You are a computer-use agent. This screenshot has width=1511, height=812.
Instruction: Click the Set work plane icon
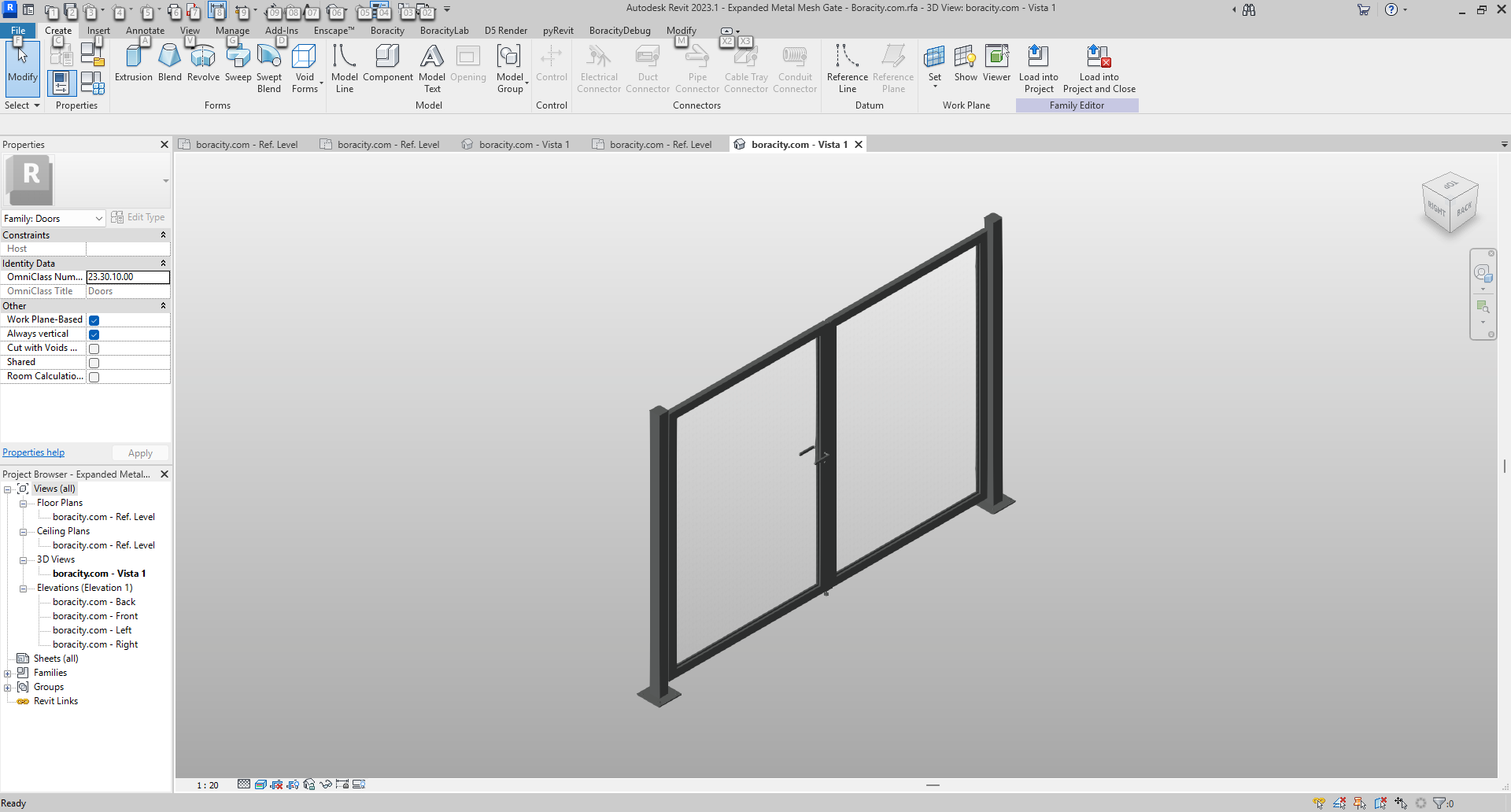934,59
